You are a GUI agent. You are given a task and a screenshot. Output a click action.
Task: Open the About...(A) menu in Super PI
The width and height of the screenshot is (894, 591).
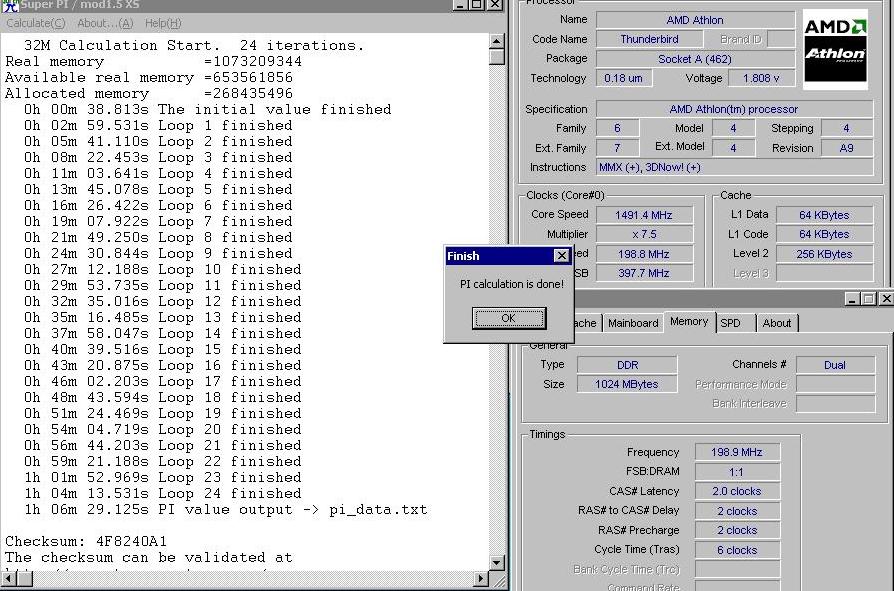[x=105, y=23]
